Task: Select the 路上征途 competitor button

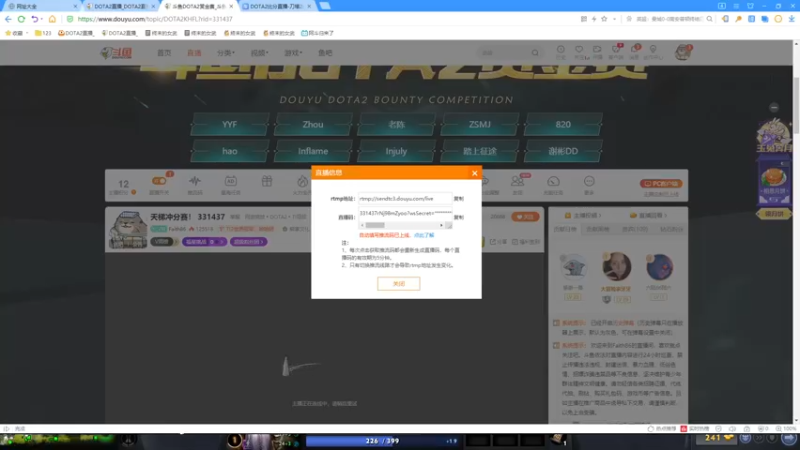Action: [480, 151]
